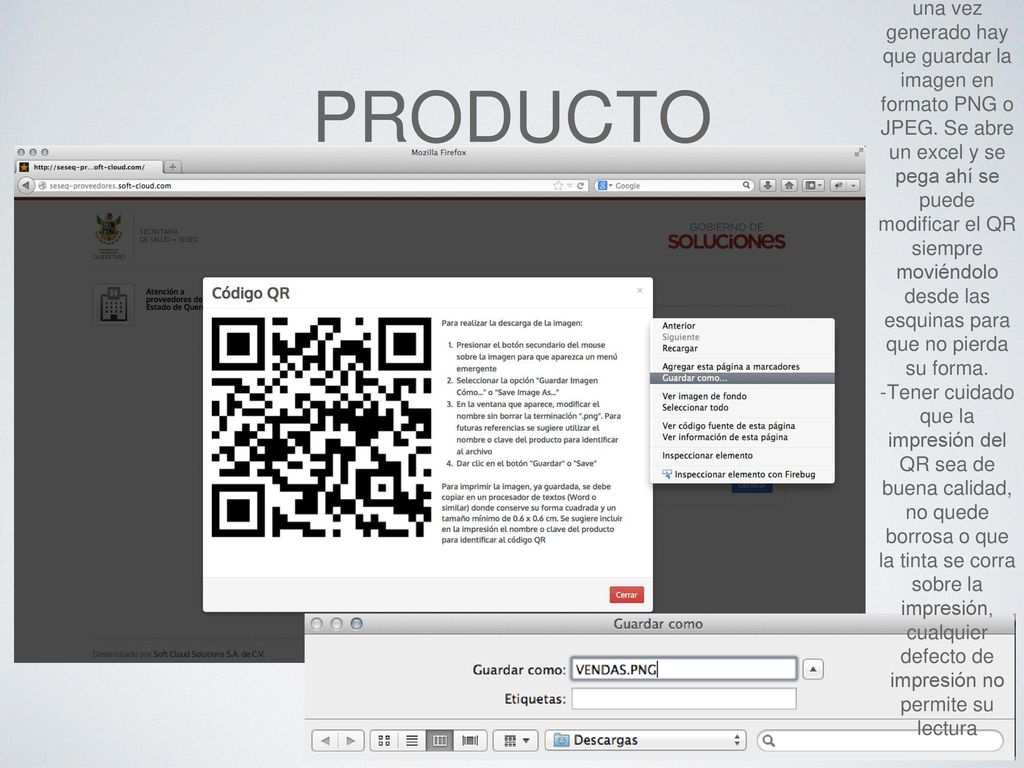
Task: Click the search magnifier in Google box
Action: [x=746, y=185]
